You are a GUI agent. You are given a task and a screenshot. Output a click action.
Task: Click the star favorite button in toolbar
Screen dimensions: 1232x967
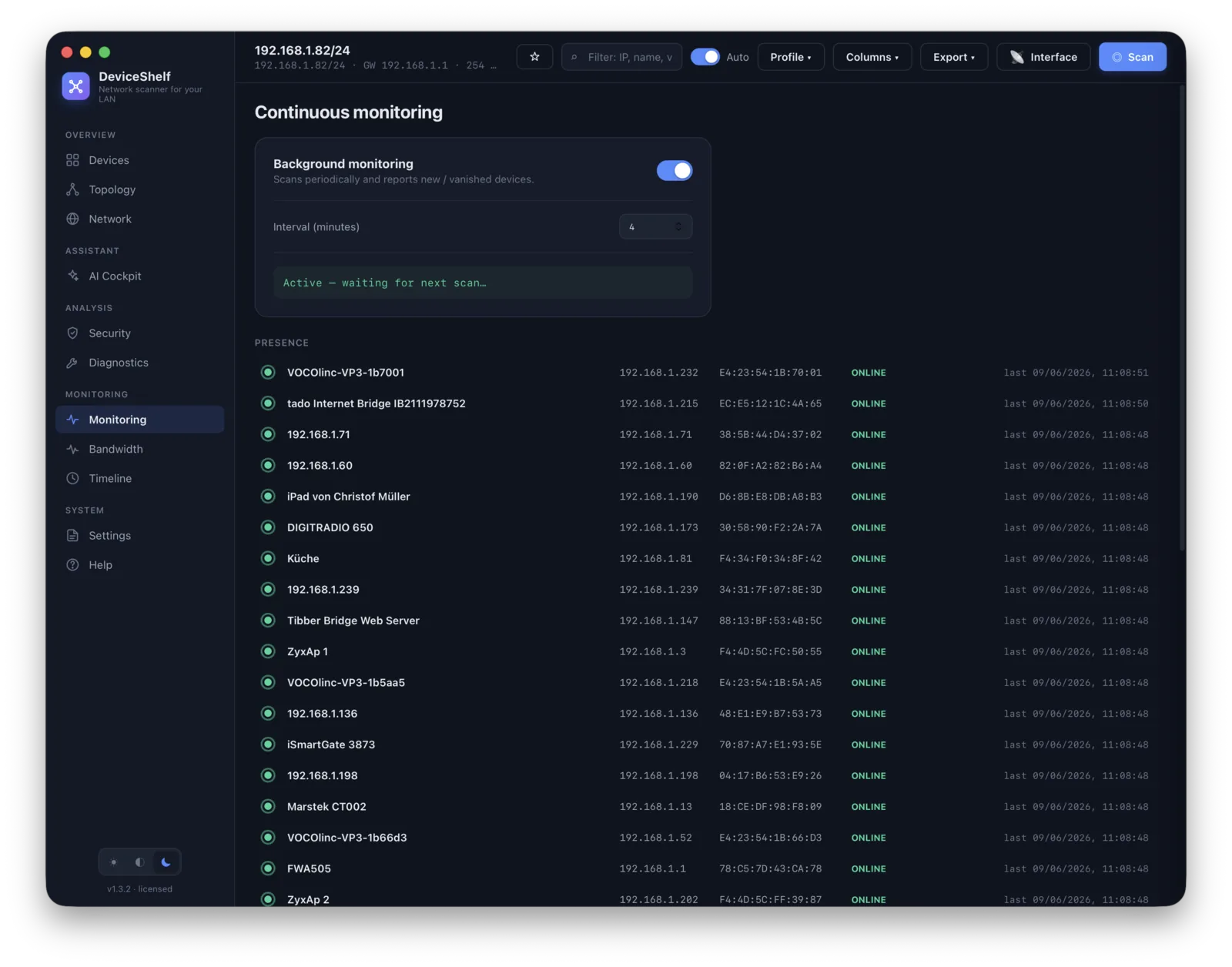point(534,57)
